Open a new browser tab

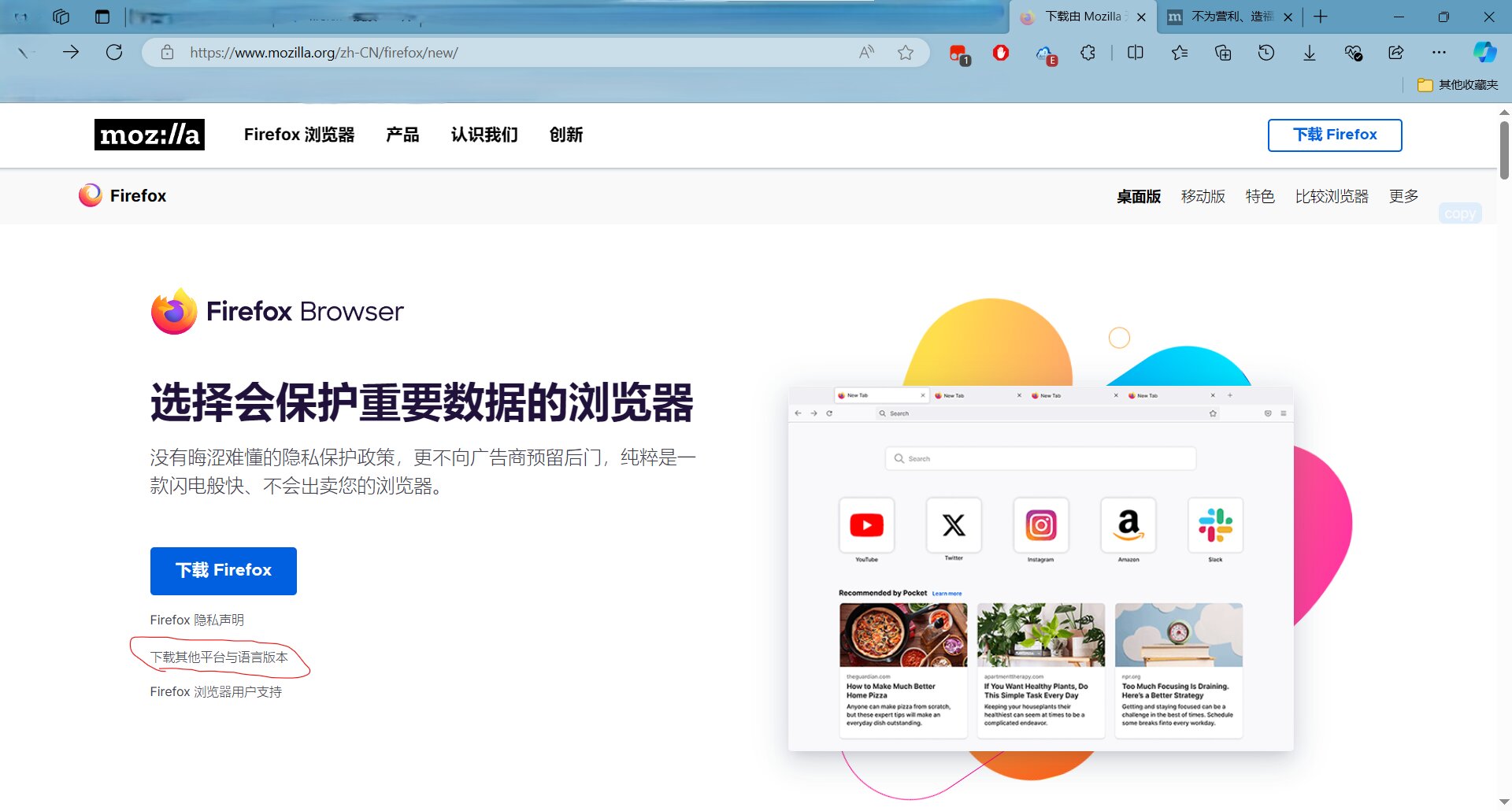[1321, 17]
